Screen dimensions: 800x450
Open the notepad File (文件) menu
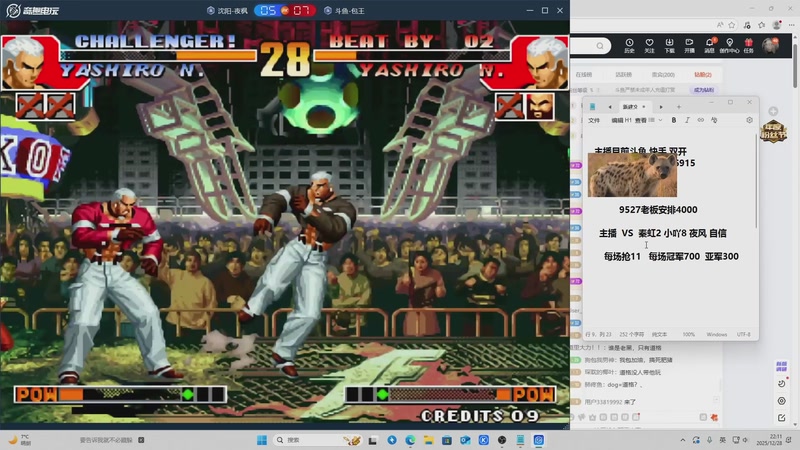594,120
